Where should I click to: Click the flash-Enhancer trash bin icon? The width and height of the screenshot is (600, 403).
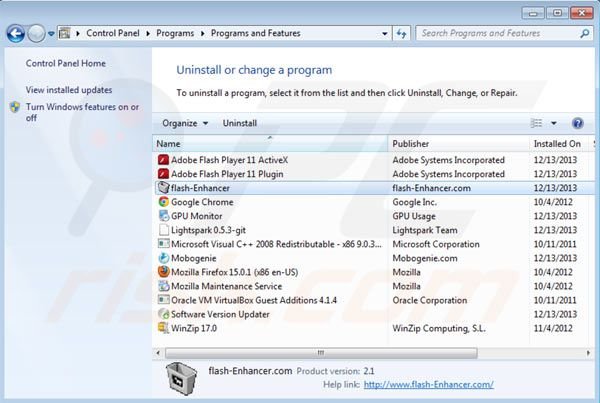pyautogui.click(x=163, y=188)
